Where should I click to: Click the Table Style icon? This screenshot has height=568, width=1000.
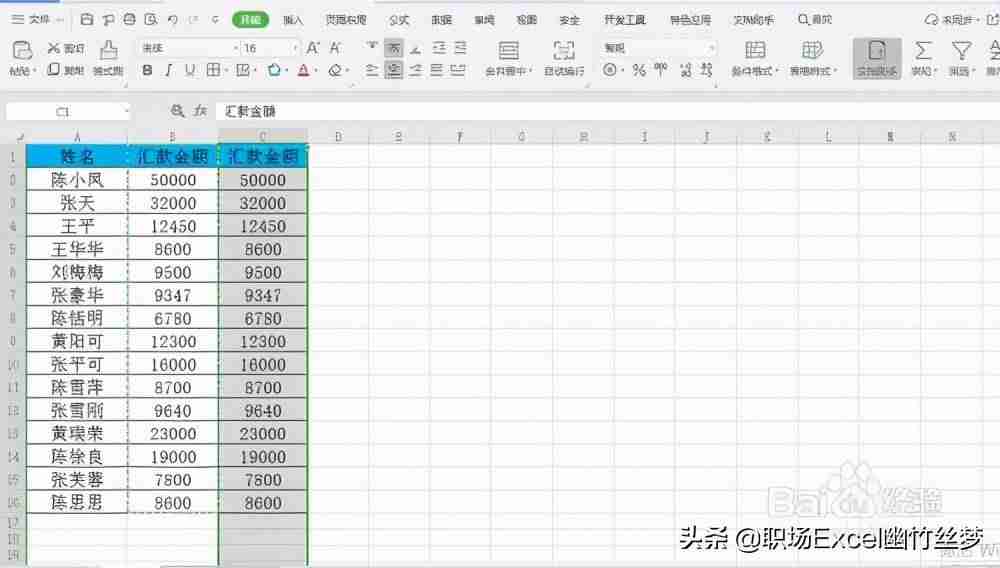[x=812, y=50]
